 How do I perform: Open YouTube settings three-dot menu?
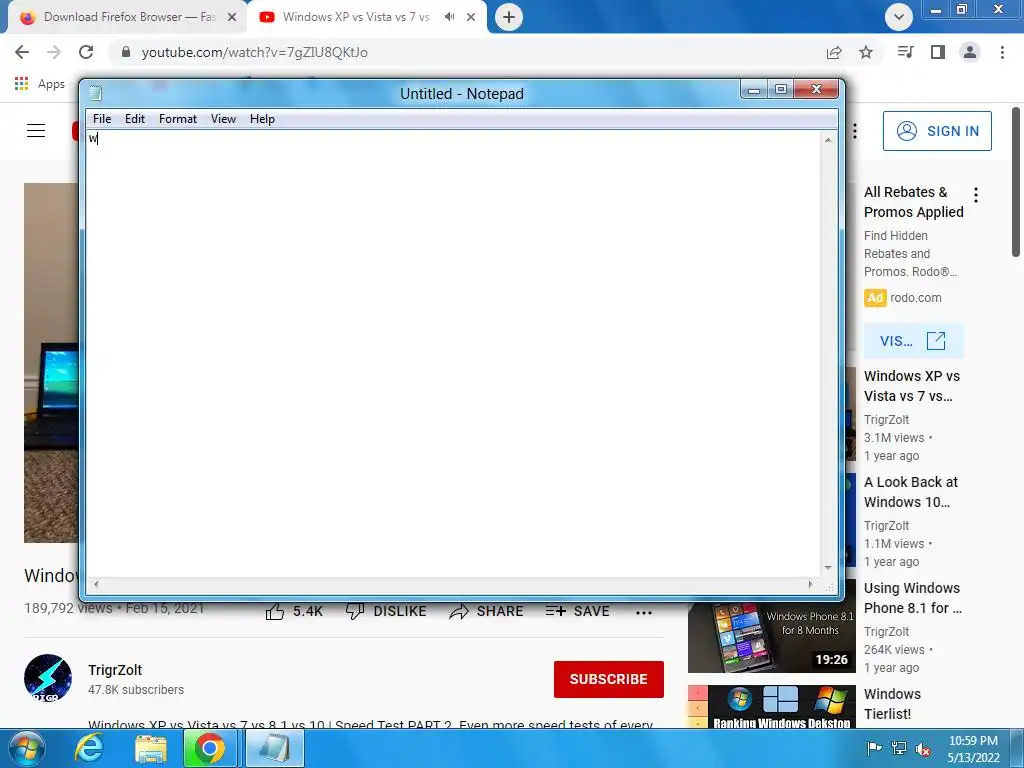point(854,131)
